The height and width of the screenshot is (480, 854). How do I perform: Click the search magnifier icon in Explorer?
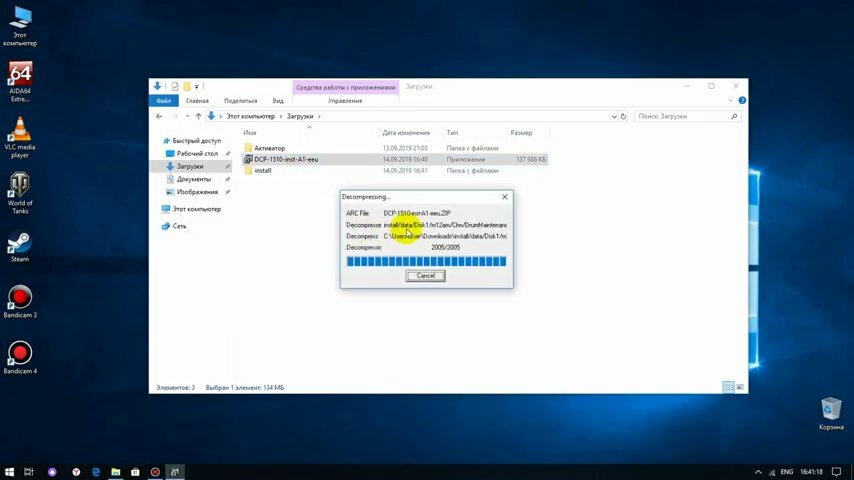pyautogui.click(x=734, y=116)
